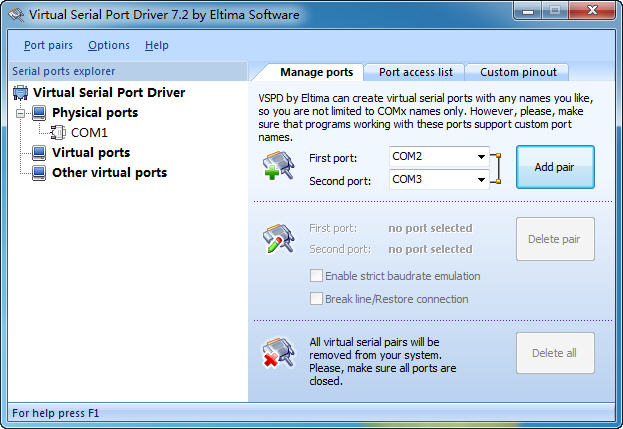The image size is (623, 429).
Task: Toggle Break line/Restore connection checkbox
Action: pyautogui.click(x=317, y=299)
